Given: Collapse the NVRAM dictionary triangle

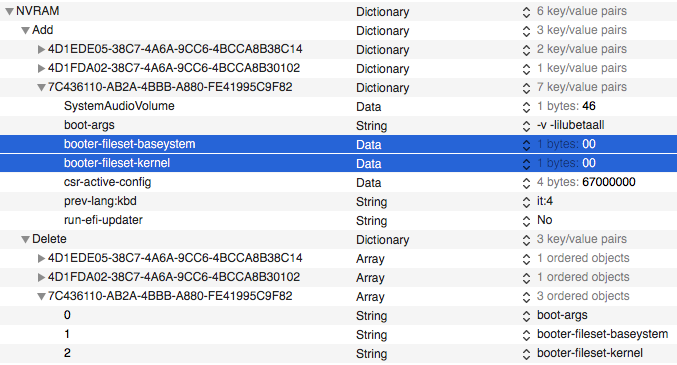Looking at the screenshot, I should [9, 12].
